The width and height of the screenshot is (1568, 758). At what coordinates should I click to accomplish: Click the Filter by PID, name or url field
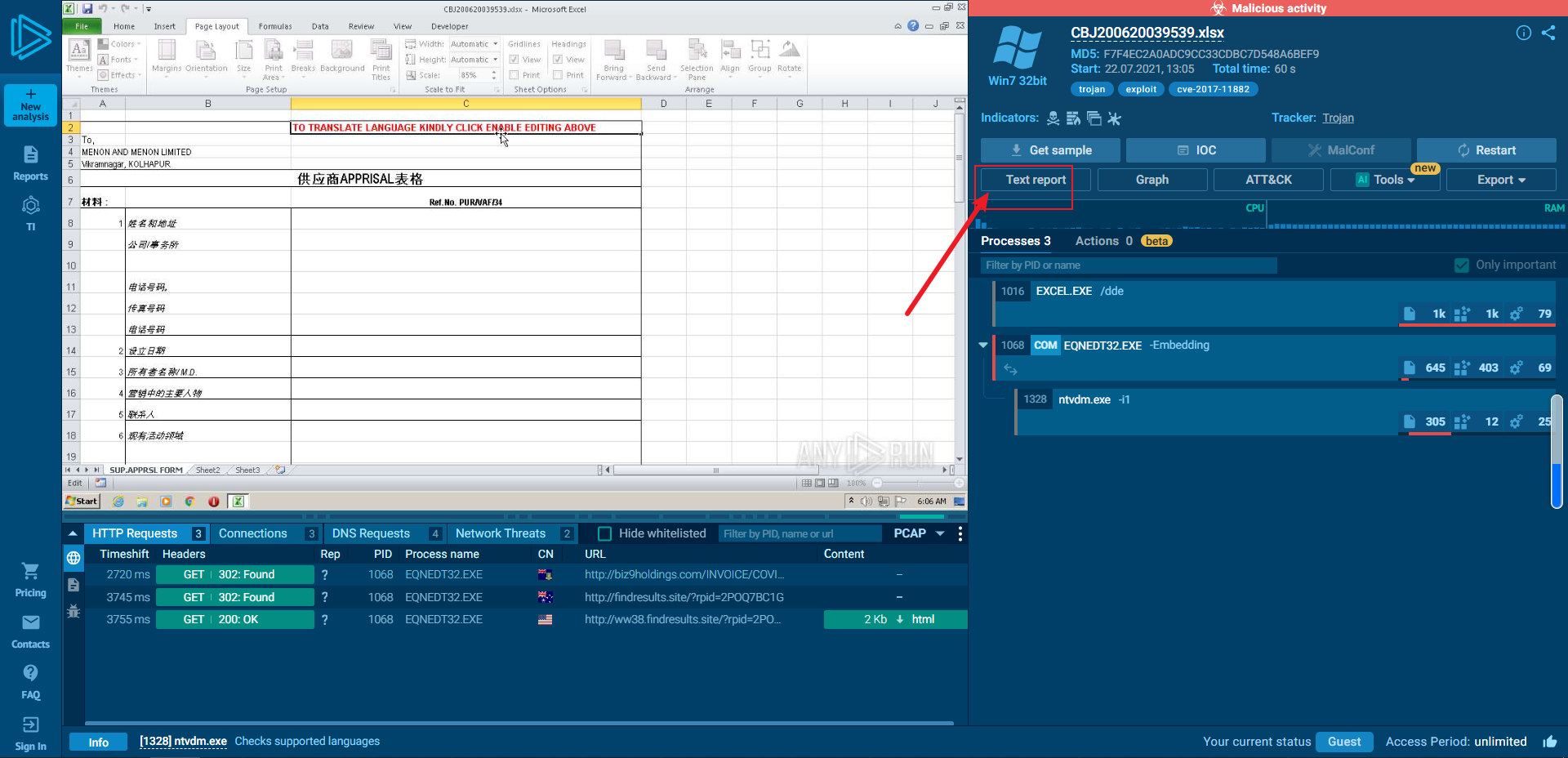click(x=800, y=533)
